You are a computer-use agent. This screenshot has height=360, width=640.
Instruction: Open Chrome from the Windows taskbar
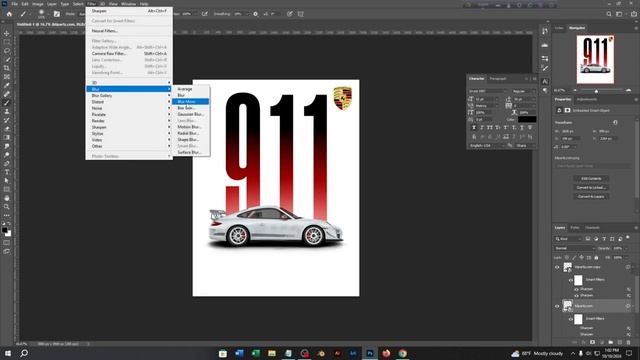pos(402,353)
